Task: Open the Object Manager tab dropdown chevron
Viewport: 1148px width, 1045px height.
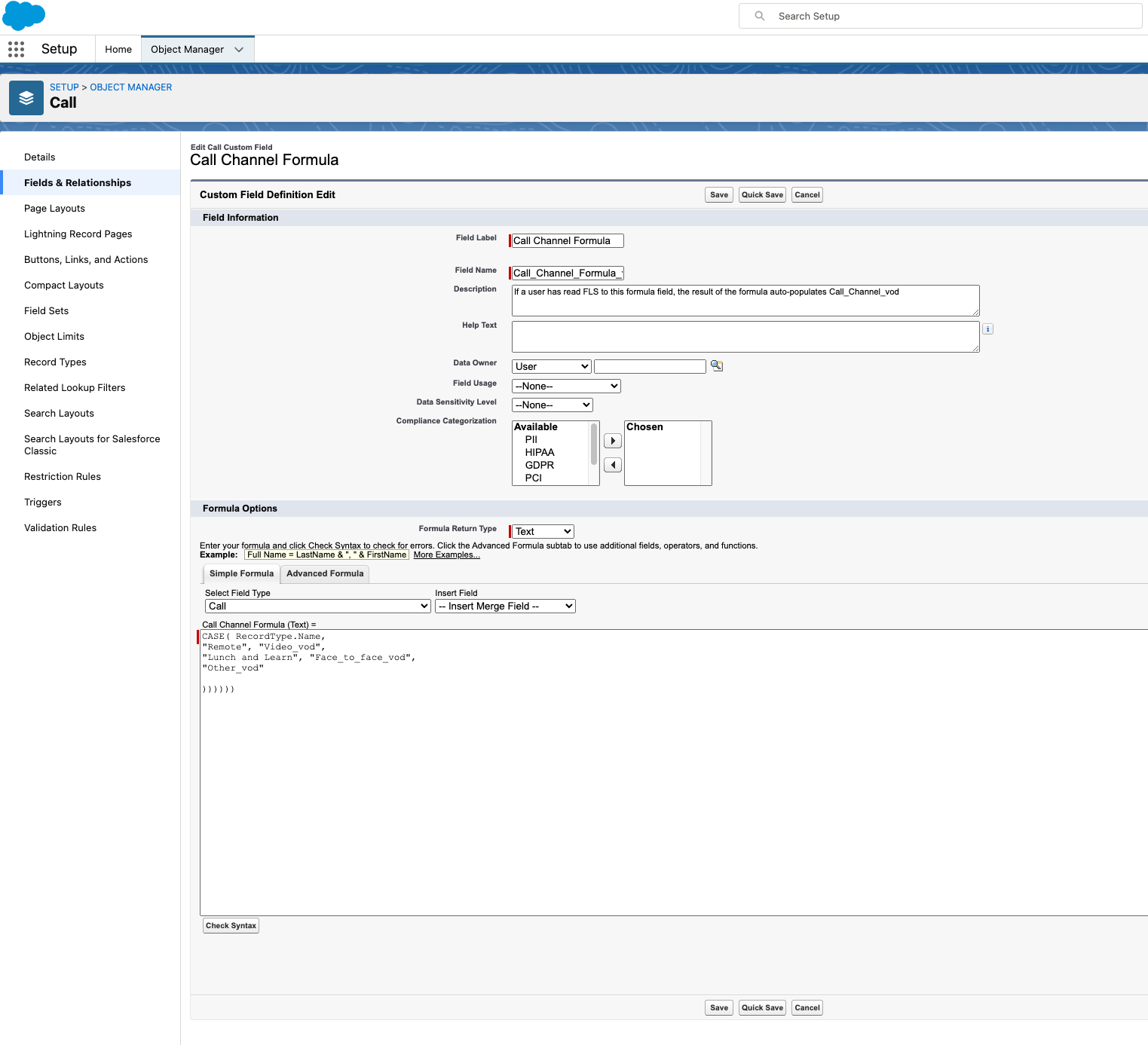Action: tap(239, 50)
